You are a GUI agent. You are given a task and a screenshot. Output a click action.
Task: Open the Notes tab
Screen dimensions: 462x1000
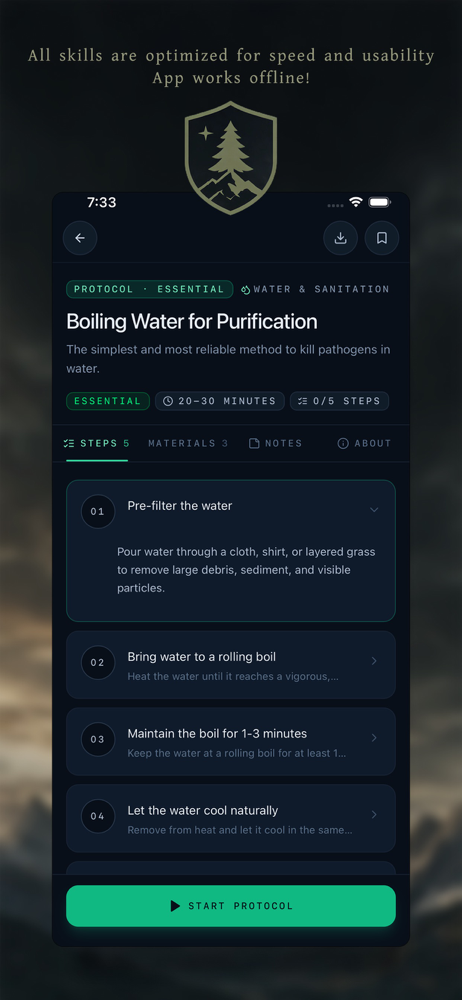[276, 443]
